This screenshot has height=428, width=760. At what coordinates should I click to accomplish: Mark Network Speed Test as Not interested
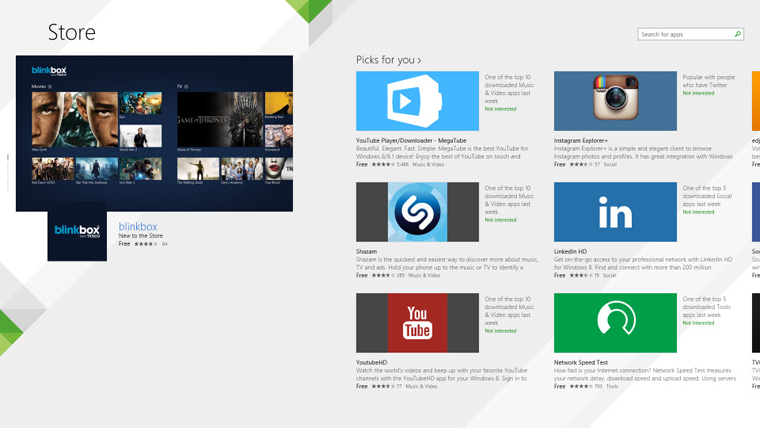click(698, 323)
